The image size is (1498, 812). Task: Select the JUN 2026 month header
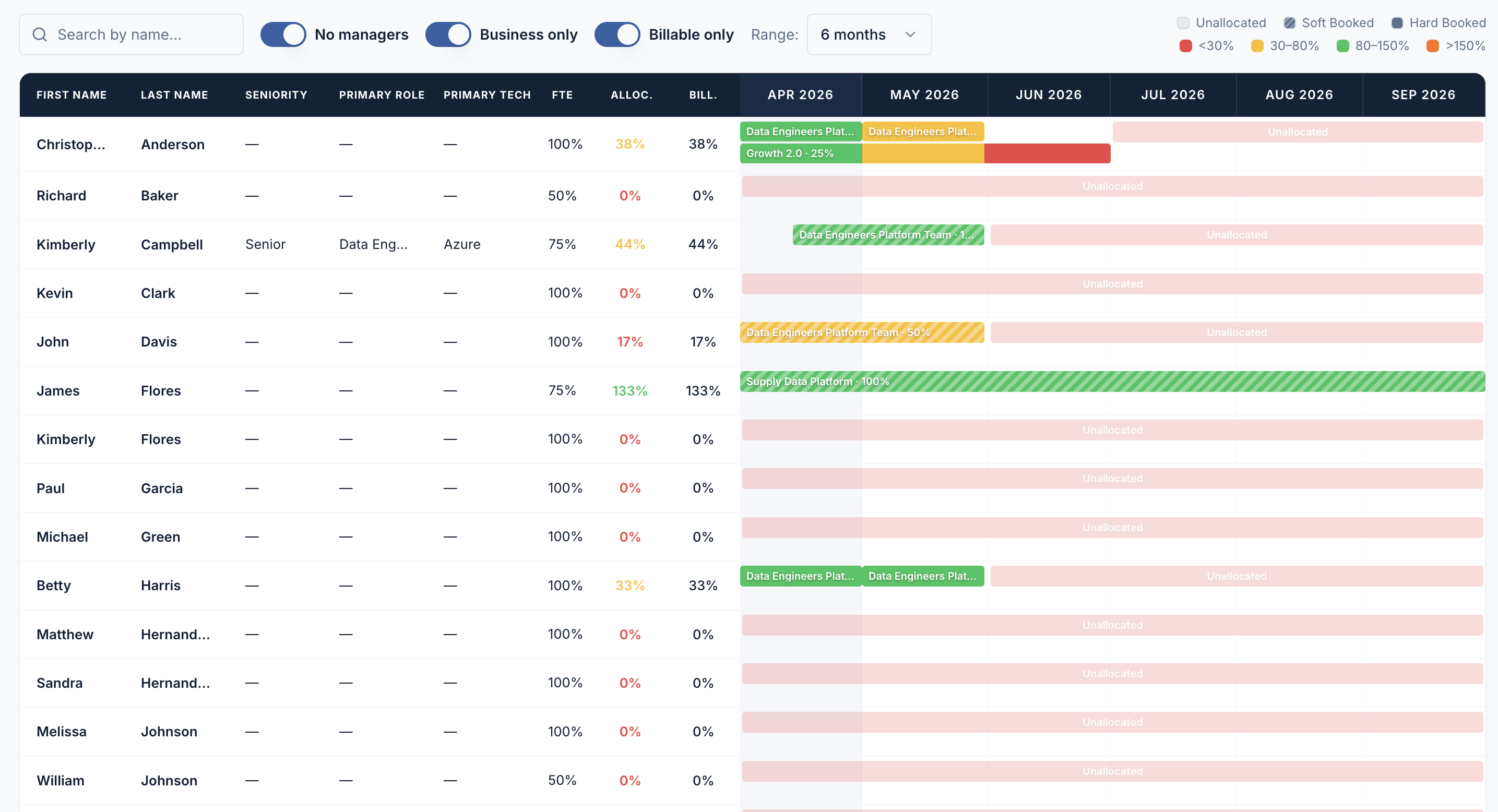1049,95
